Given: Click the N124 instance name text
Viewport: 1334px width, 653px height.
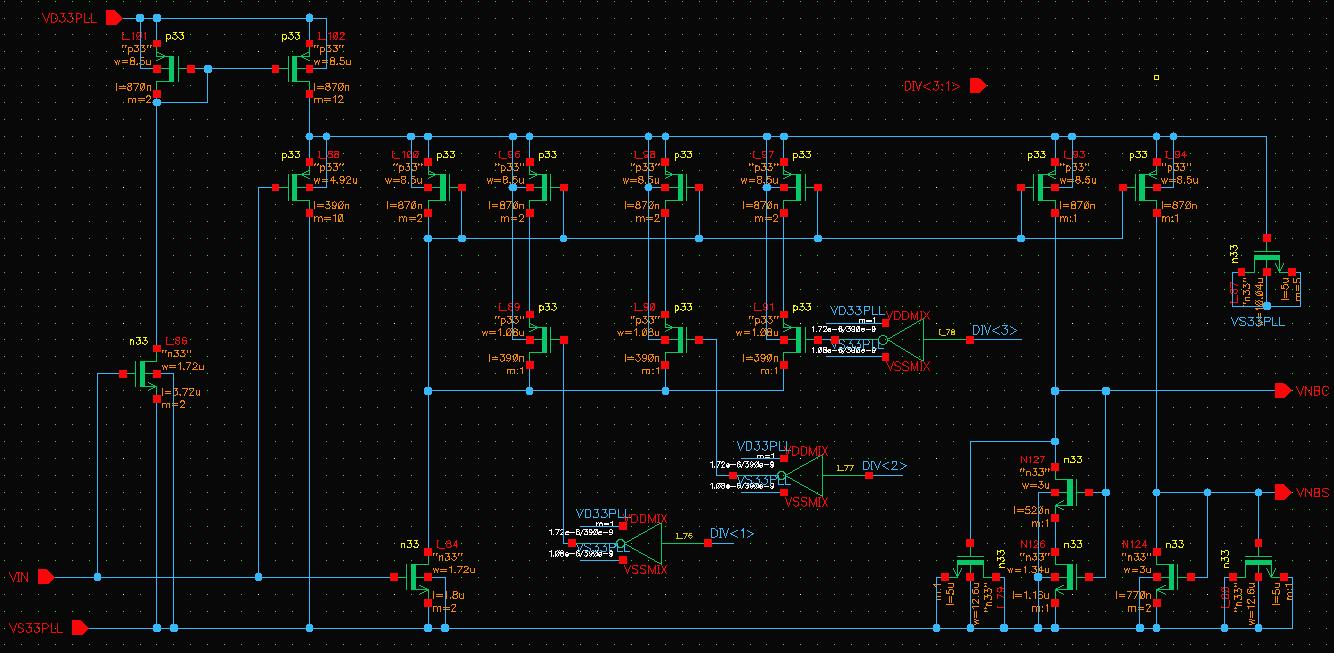Looking at the screenshot, I should (x=1135, y=544).
